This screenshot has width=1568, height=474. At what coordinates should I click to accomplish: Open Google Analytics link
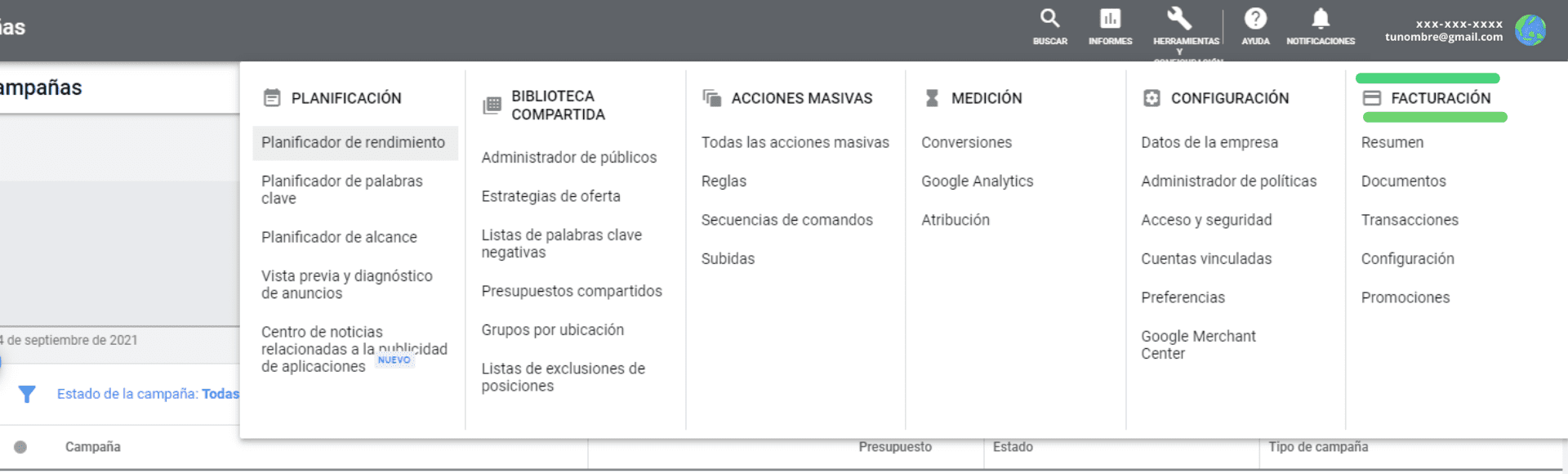click(x=977, y=181)
